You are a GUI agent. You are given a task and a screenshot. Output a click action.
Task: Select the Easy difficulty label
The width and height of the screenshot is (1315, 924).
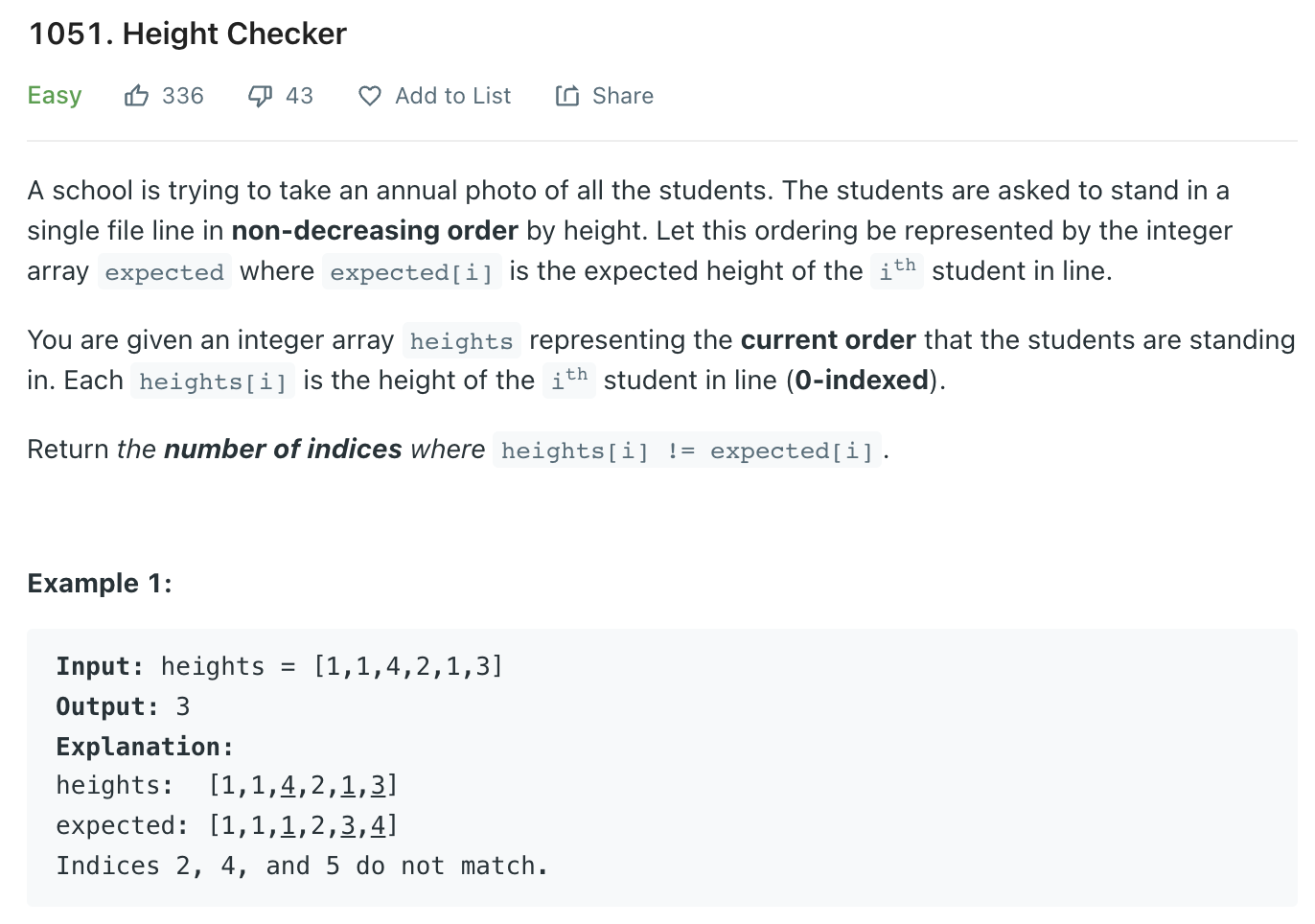coord(55,95)
